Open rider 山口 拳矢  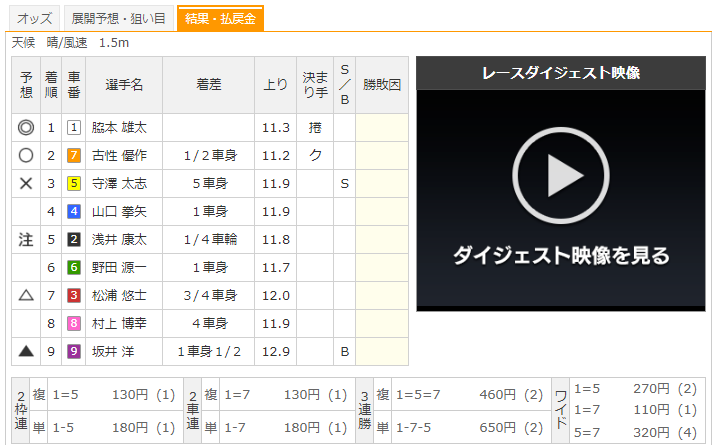coord(119,211)
